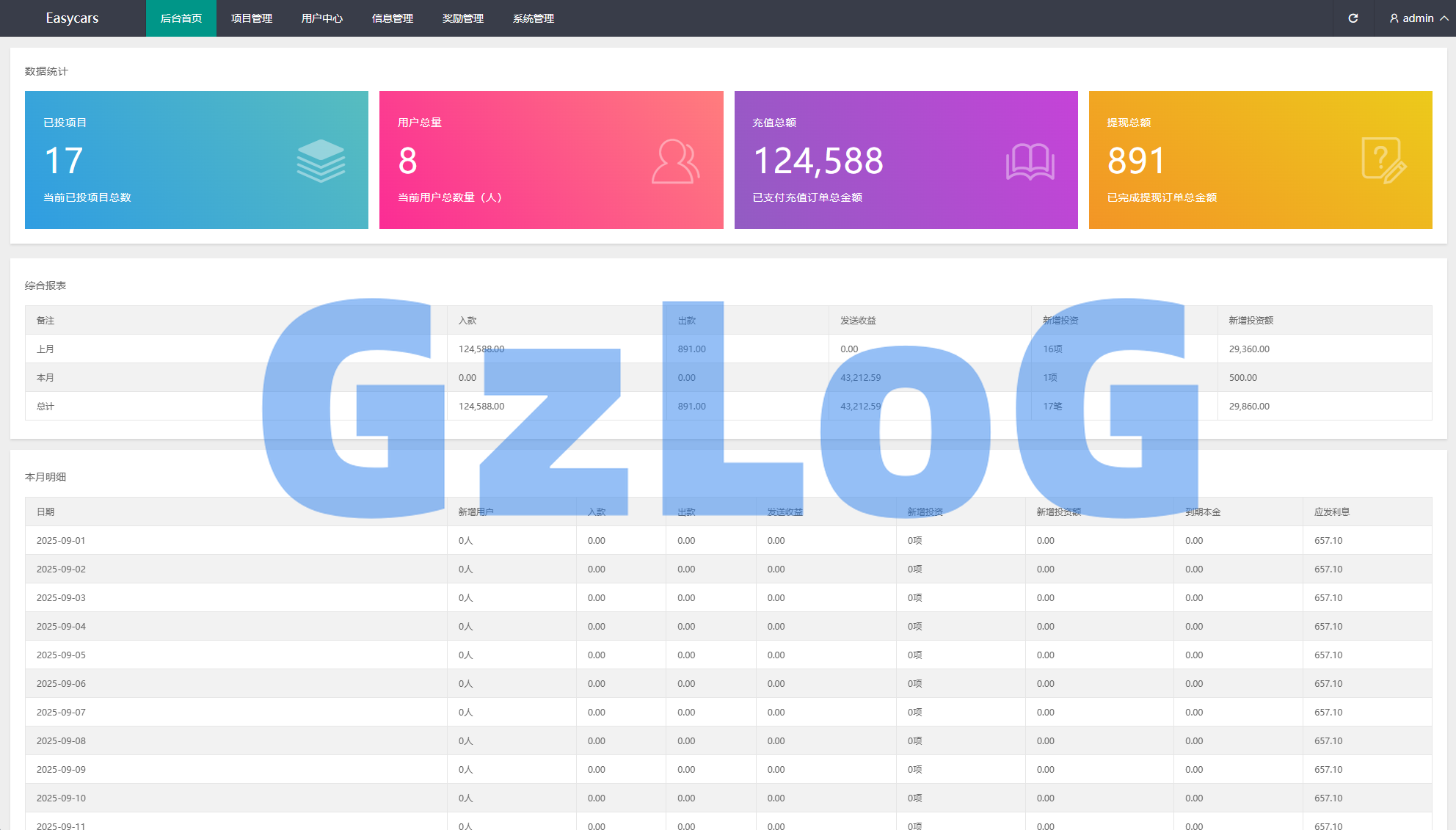The width and height of the screenshot is (1456, 830).
Task: Select the 2025-09-05 row in 本月明细
Action: tap(62, 655)
